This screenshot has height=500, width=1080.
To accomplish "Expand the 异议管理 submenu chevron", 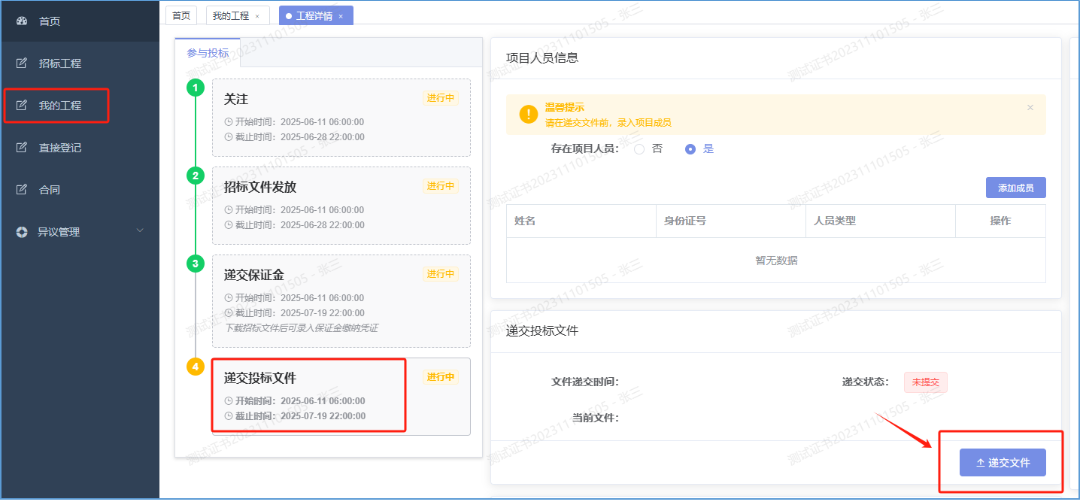I will pyautogui.click(x=140, y=230).
